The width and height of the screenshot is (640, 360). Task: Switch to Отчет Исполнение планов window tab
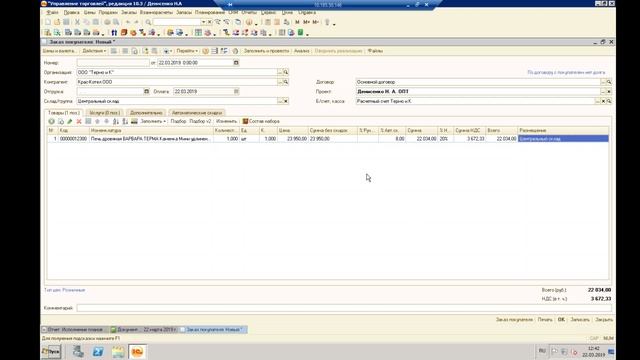point(75,329)
